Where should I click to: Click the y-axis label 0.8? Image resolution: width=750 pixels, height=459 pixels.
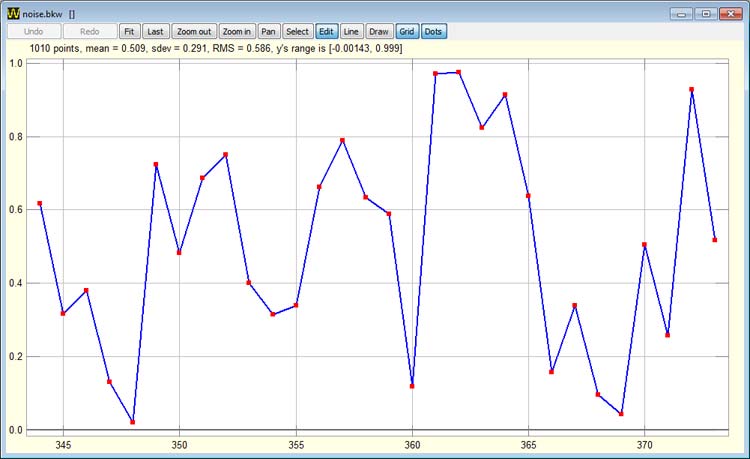click(16, 136)
